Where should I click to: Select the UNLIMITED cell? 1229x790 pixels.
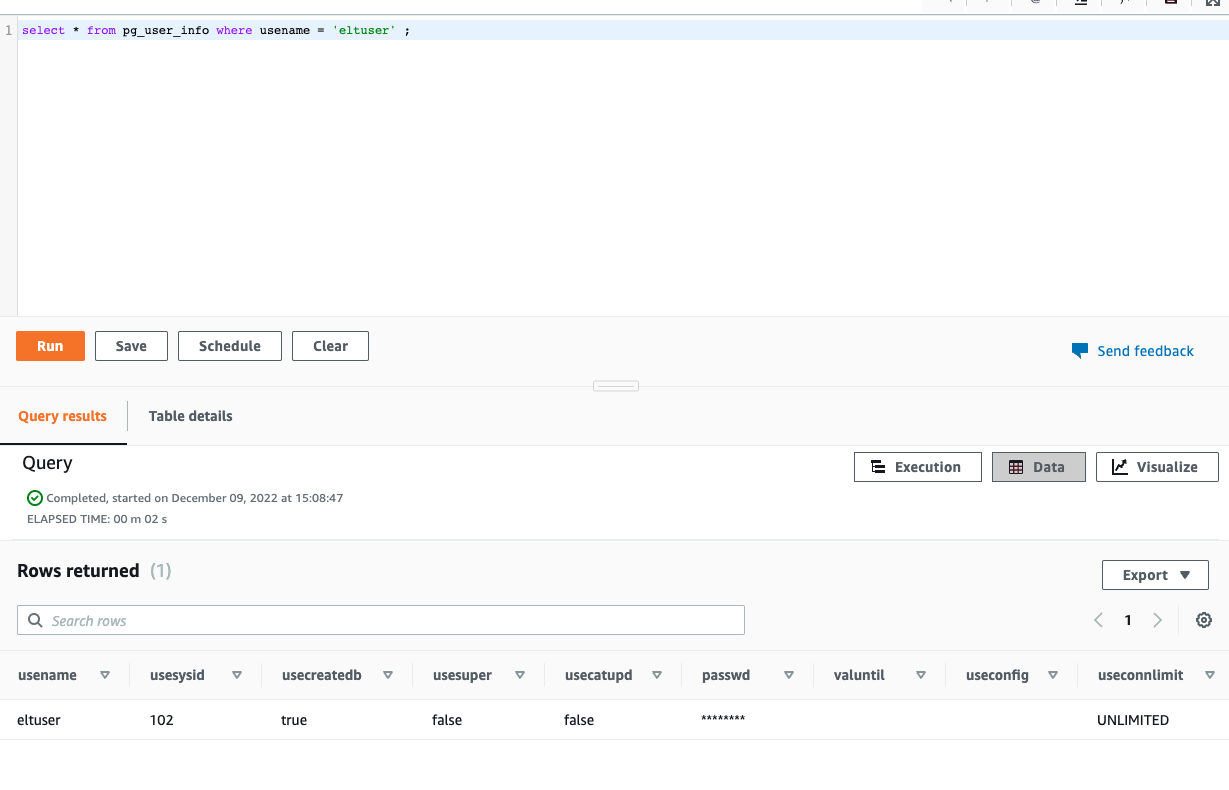point(1133,720)
